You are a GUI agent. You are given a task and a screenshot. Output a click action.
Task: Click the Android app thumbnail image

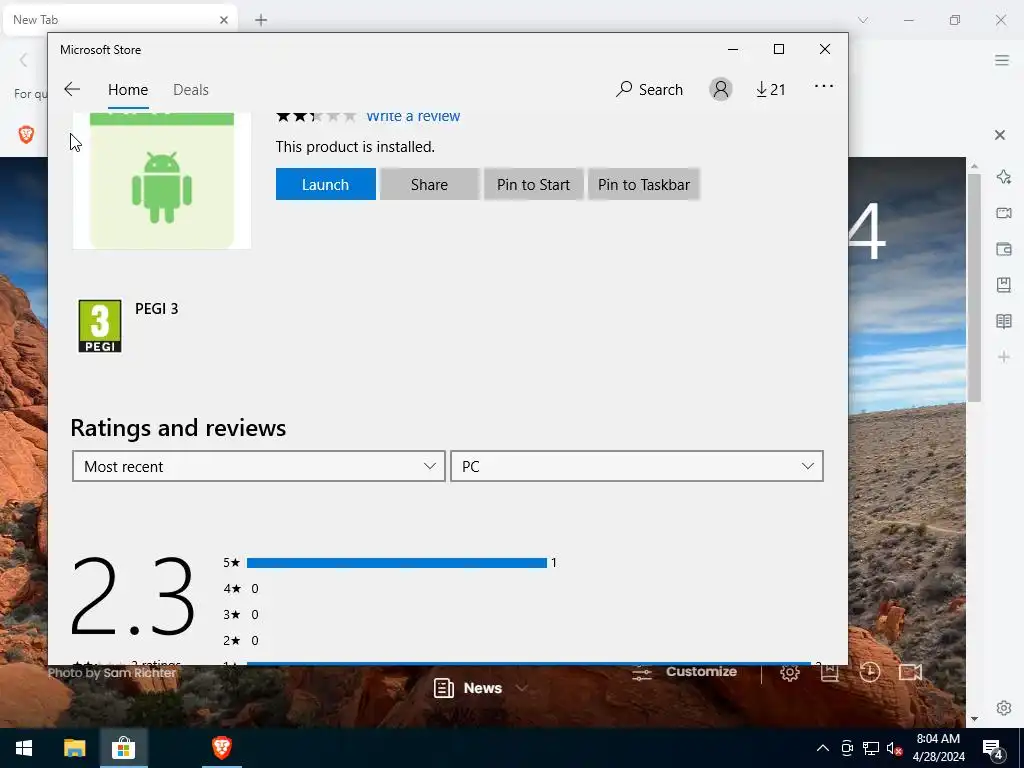[162, 181]
